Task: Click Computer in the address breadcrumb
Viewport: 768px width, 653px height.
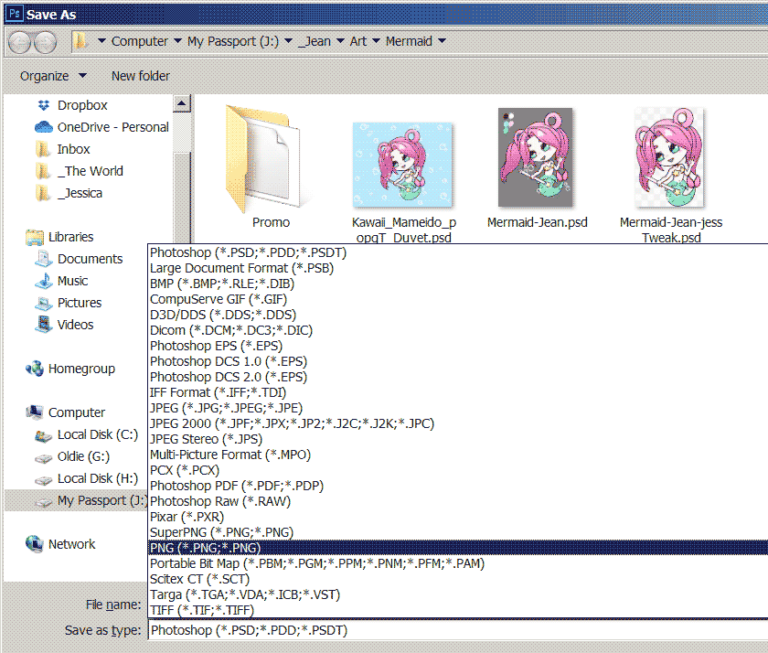Action: [140, 42]
